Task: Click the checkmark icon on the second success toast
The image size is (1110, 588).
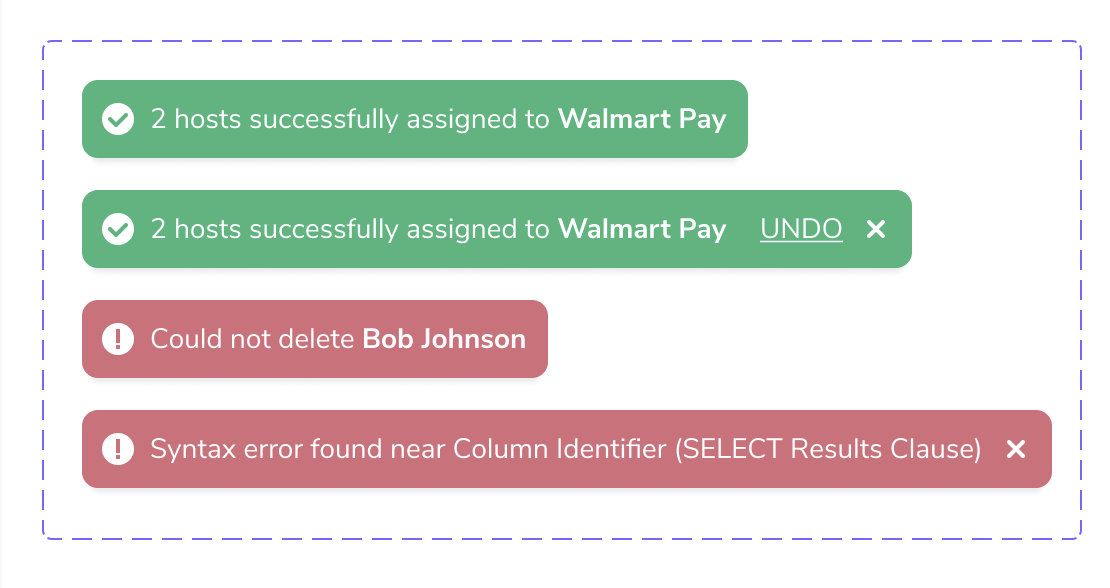Action: (x=118, y=229)
